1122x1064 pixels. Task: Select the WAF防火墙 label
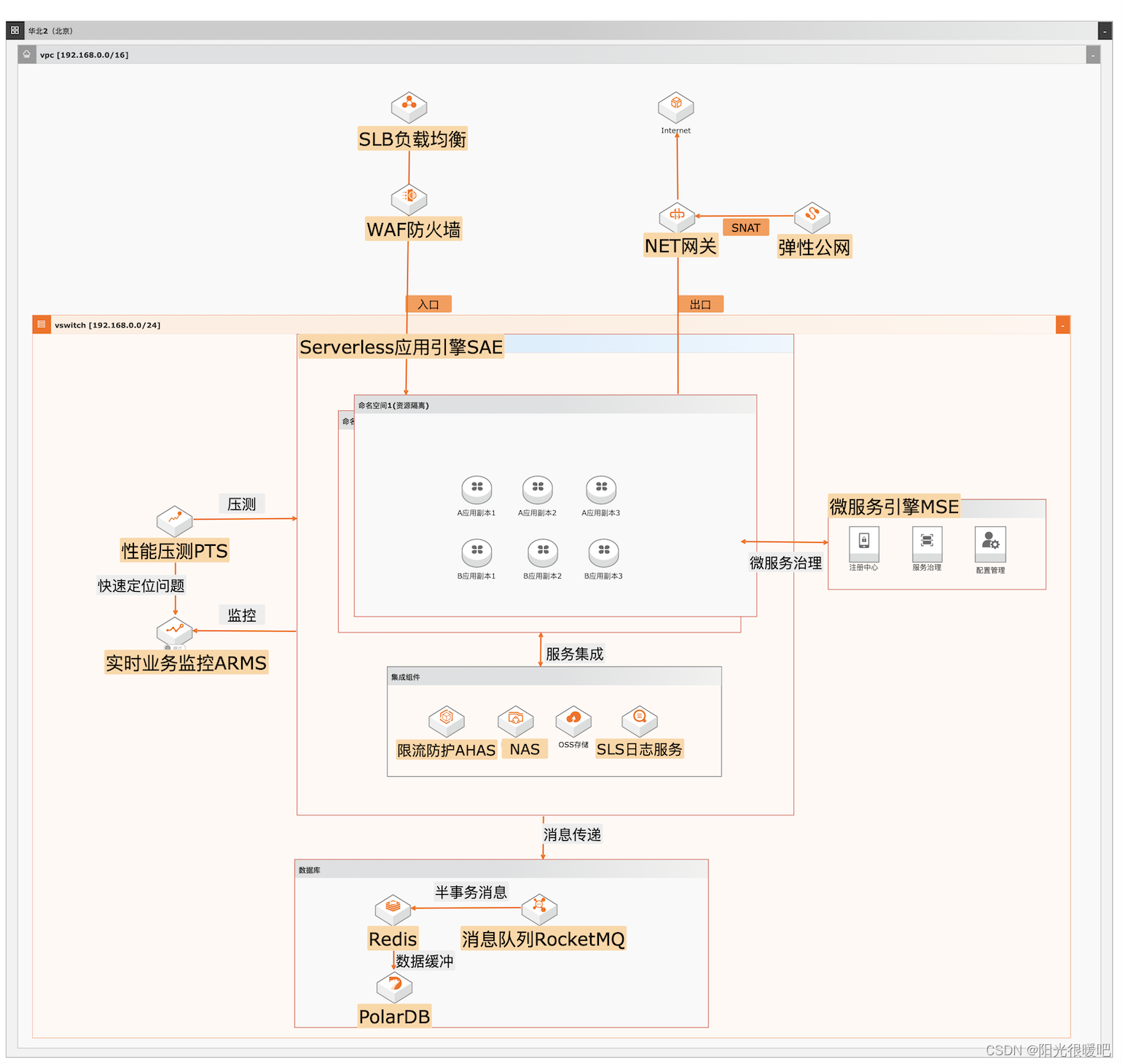(x=413, y=229)
